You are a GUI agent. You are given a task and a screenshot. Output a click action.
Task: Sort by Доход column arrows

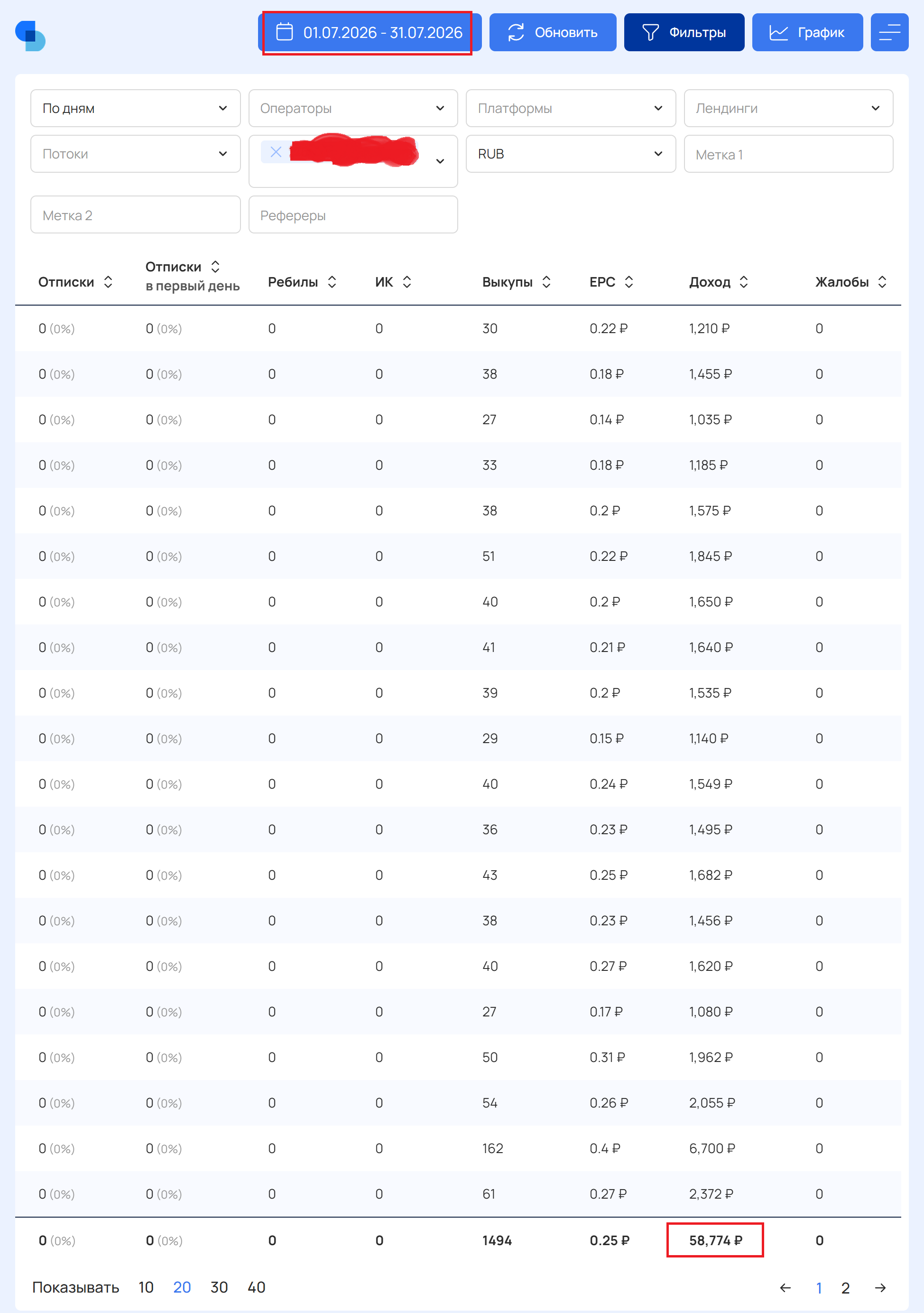(744, 282)
